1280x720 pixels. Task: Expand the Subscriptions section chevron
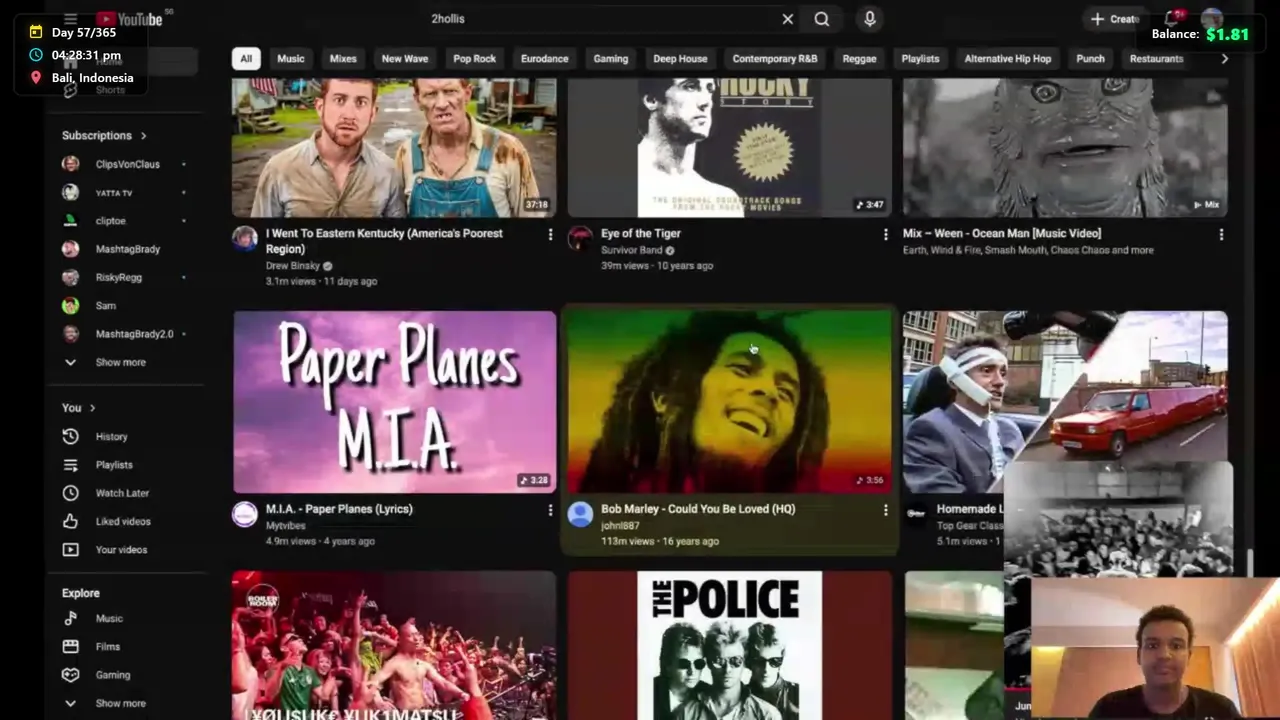(143, 136)
